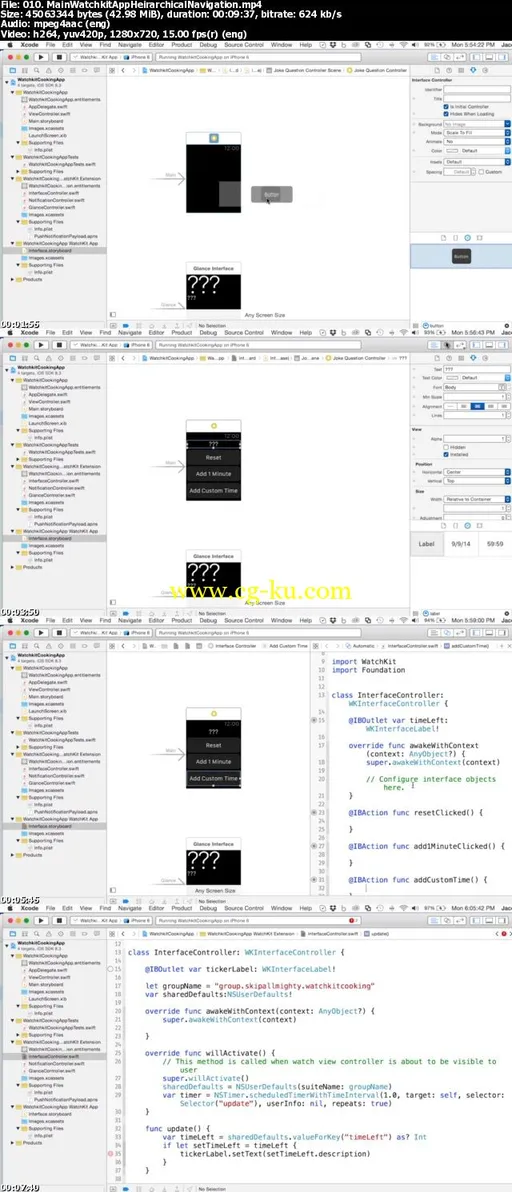Select Media library icon in 00:01:55 frame
This screenshot has height=1192, width=512.
481,238
